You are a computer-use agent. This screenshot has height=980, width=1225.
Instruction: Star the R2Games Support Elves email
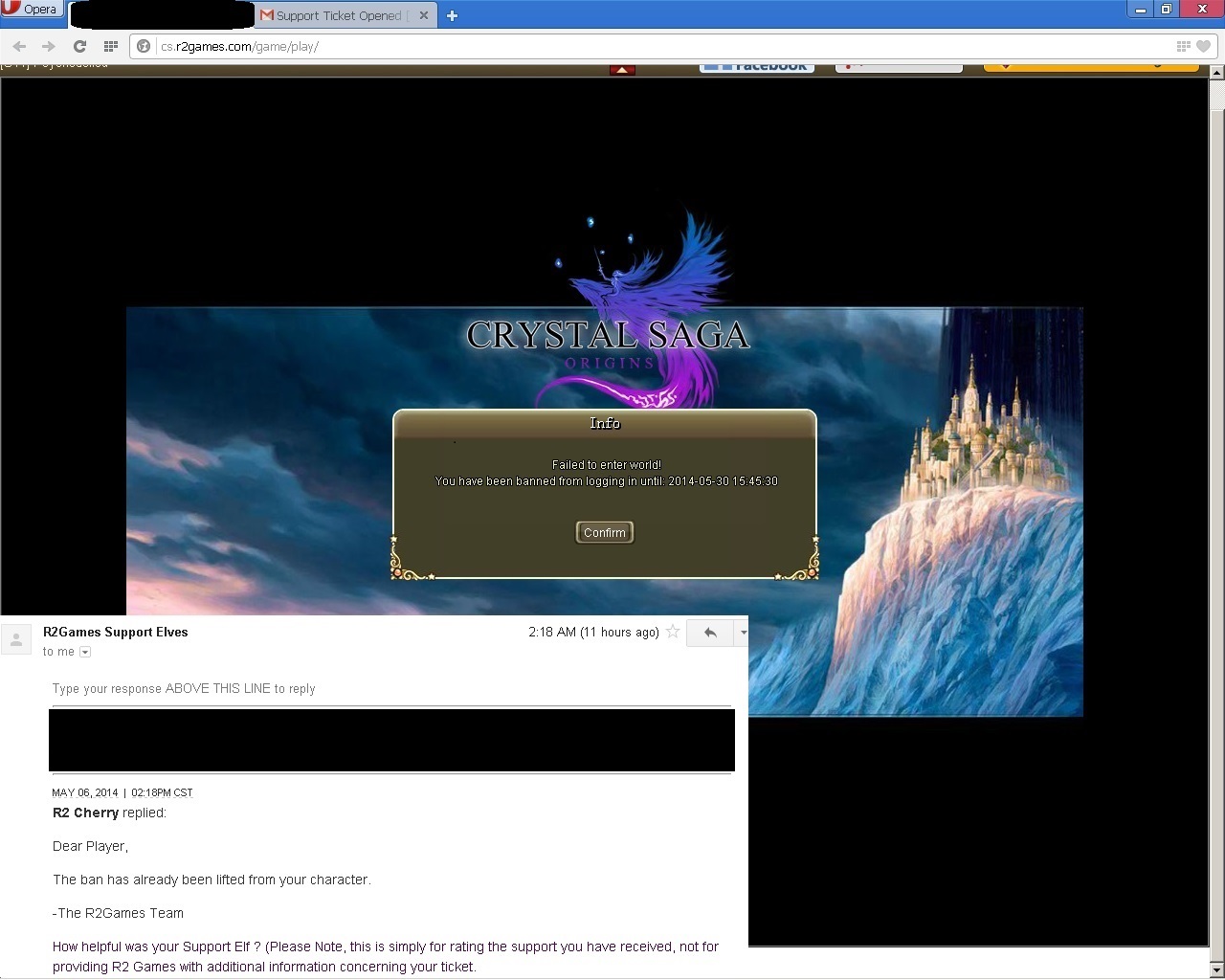coord(673,632)
